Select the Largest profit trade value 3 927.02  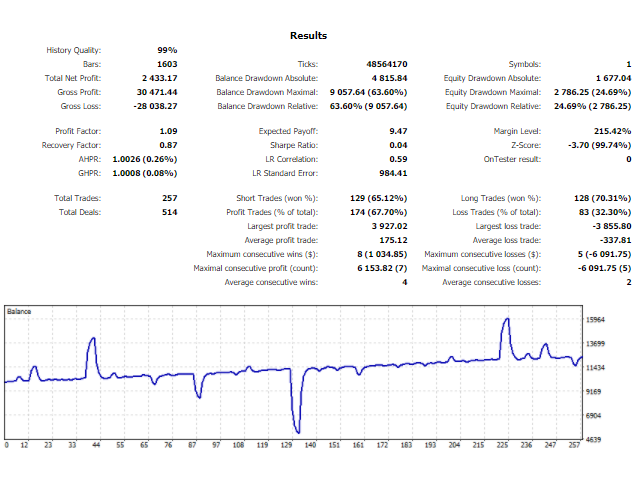click(385, 226)
